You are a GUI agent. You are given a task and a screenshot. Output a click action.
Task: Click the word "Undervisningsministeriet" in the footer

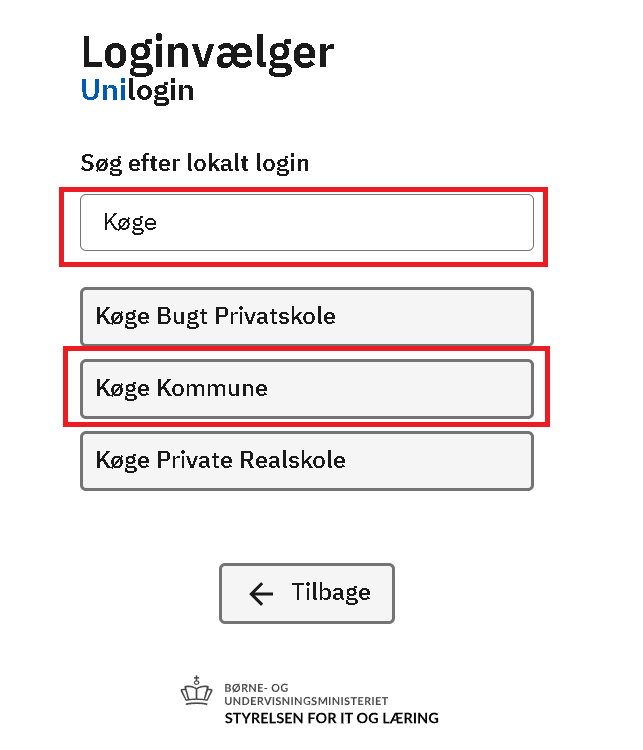pos(306,701)
